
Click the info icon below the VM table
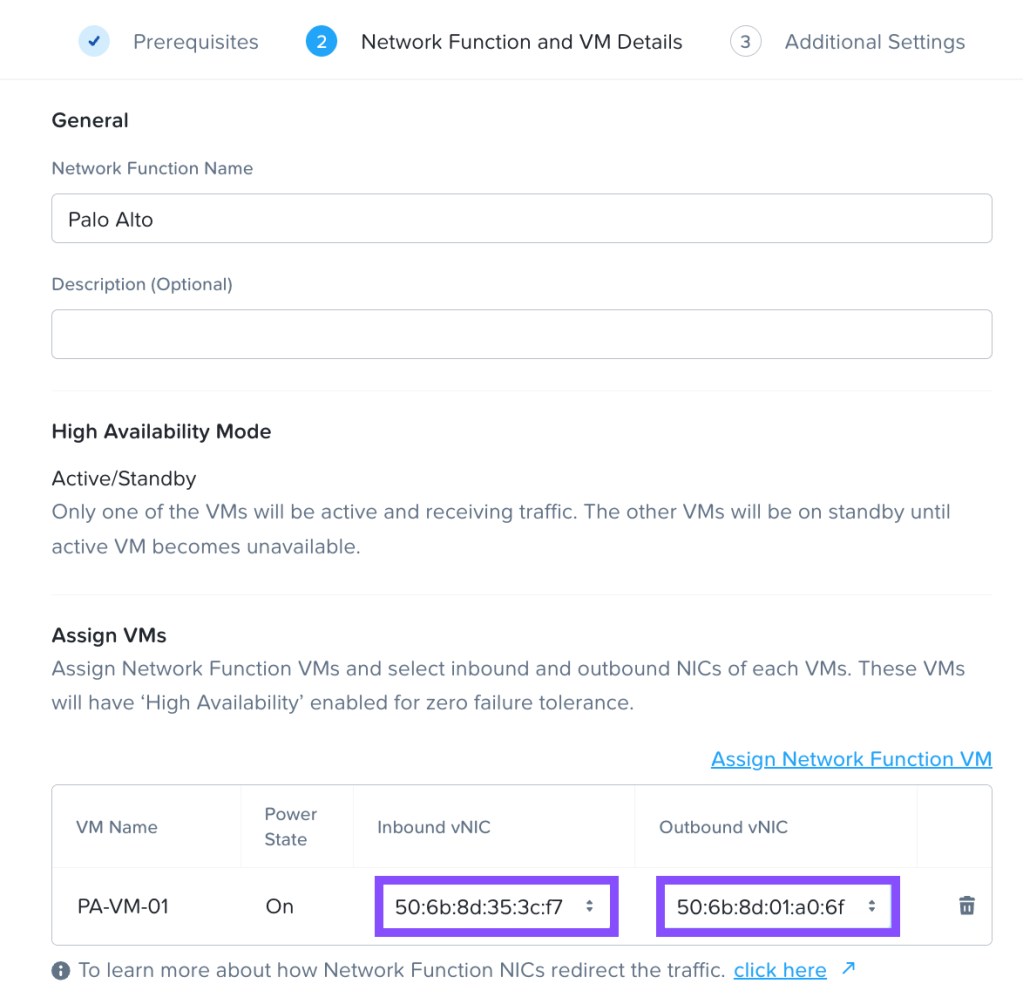pos(61,970)
